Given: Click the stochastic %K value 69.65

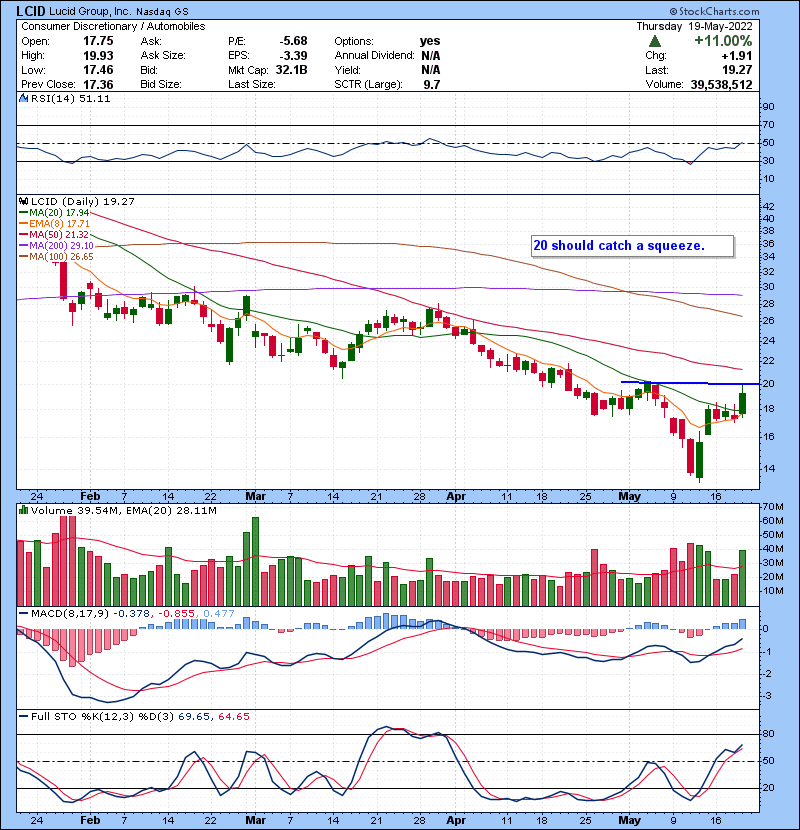Looking at the screenshot, I should click(x=192, y=717).
